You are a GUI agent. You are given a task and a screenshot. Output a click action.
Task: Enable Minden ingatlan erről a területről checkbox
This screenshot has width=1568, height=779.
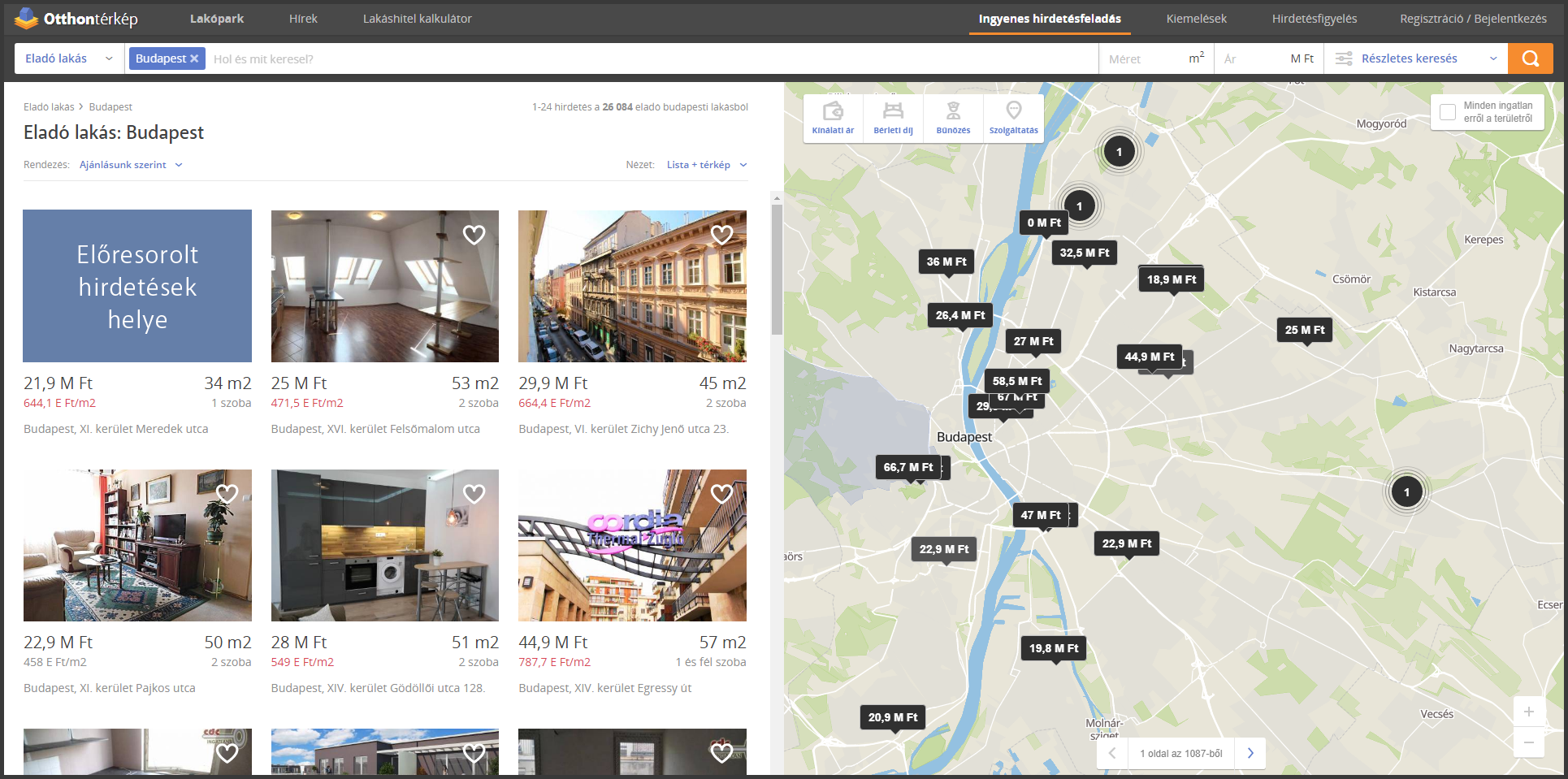point(1447,112)
